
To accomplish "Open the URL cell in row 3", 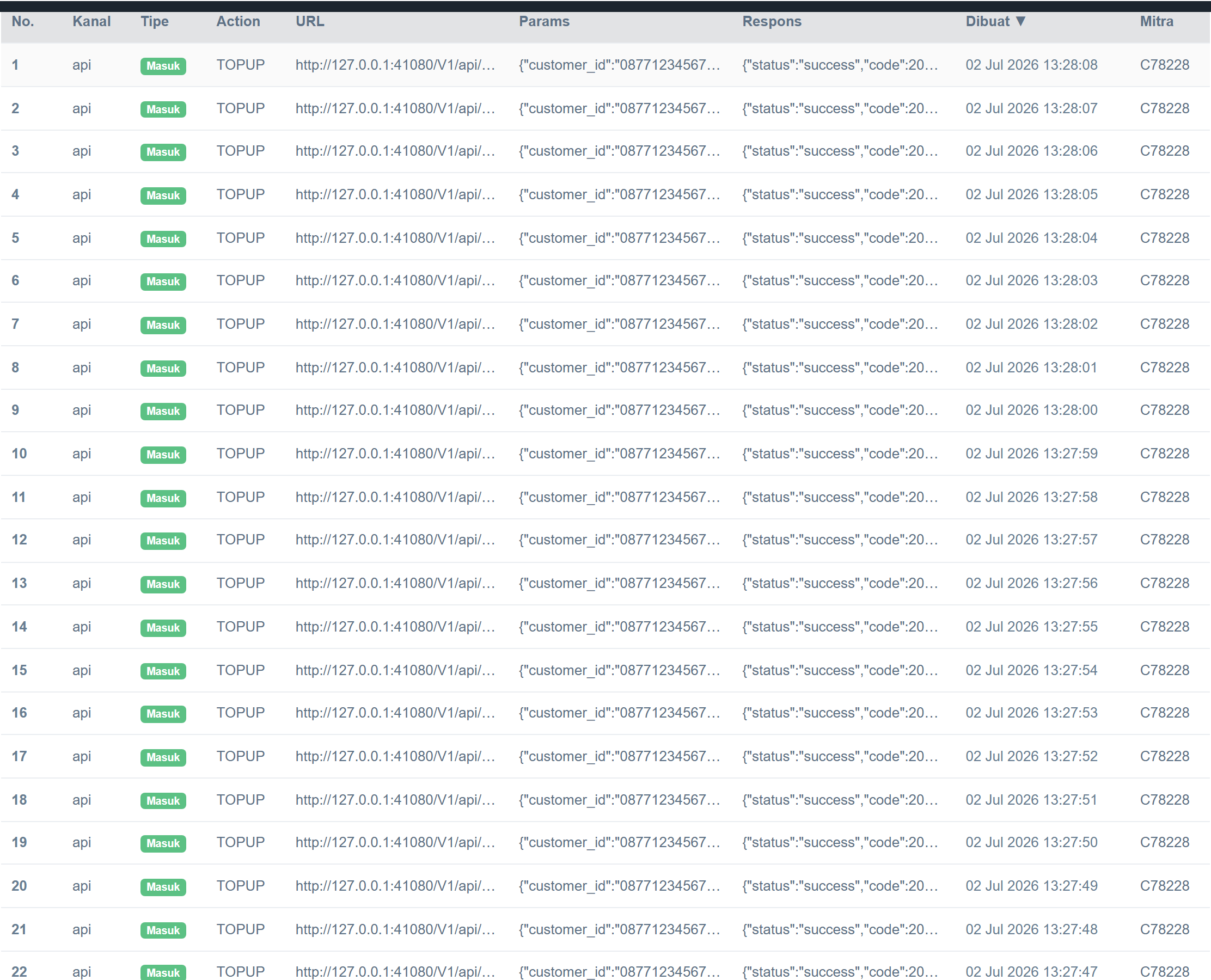I will (395, 151).
